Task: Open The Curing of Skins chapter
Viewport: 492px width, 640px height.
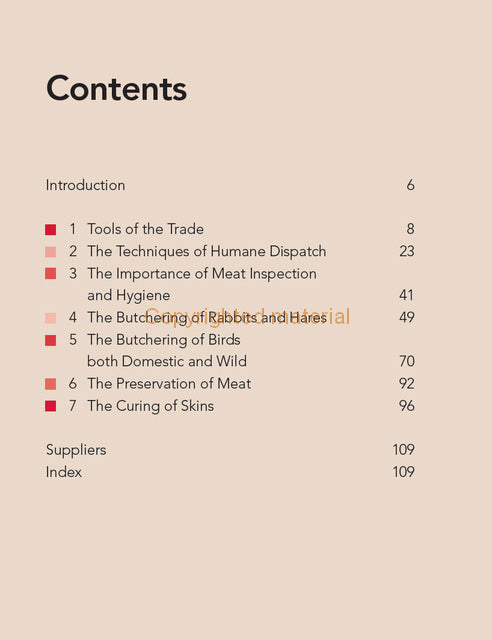Action: pos(150,406)
